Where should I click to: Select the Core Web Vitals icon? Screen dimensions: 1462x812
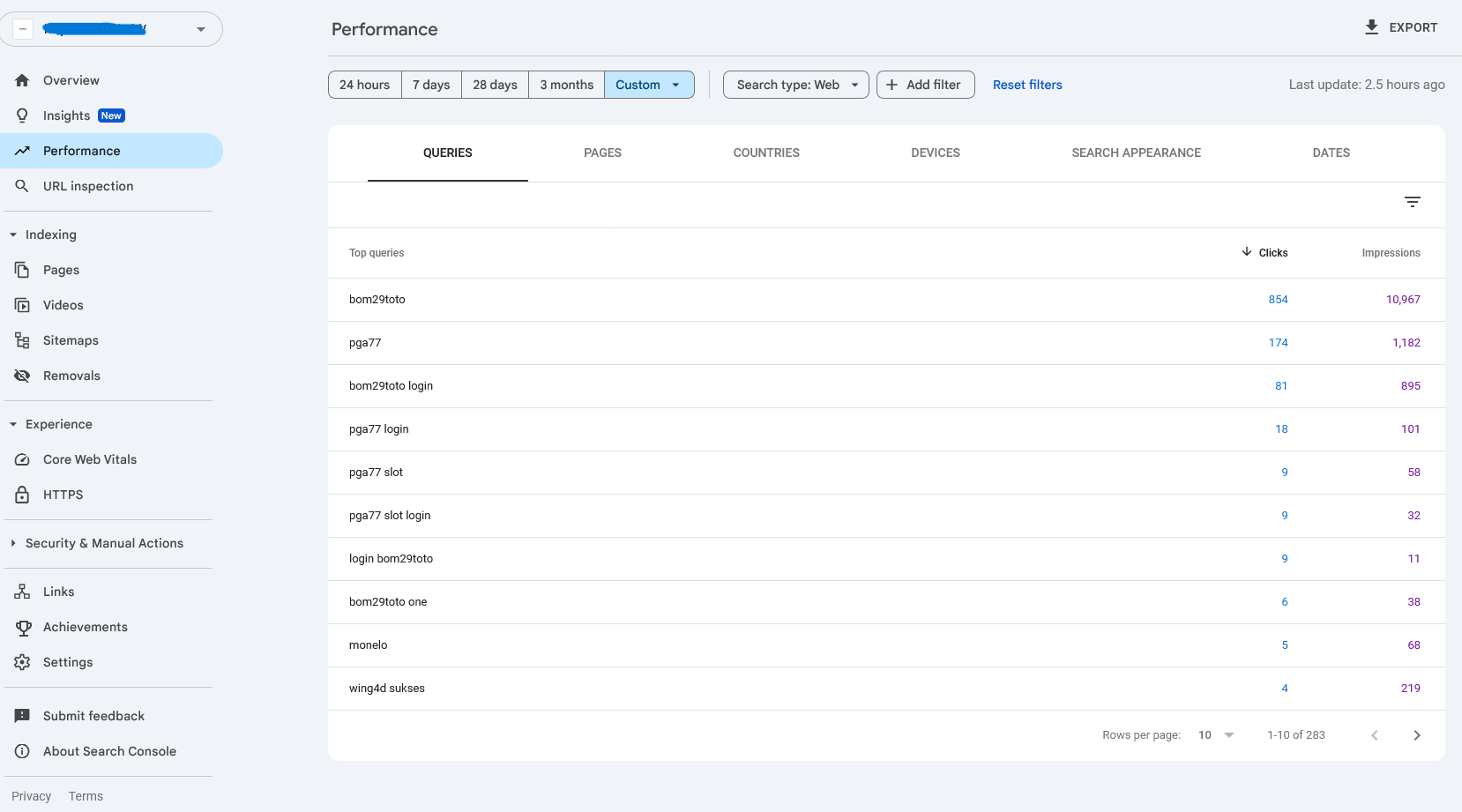click(22, 458)
